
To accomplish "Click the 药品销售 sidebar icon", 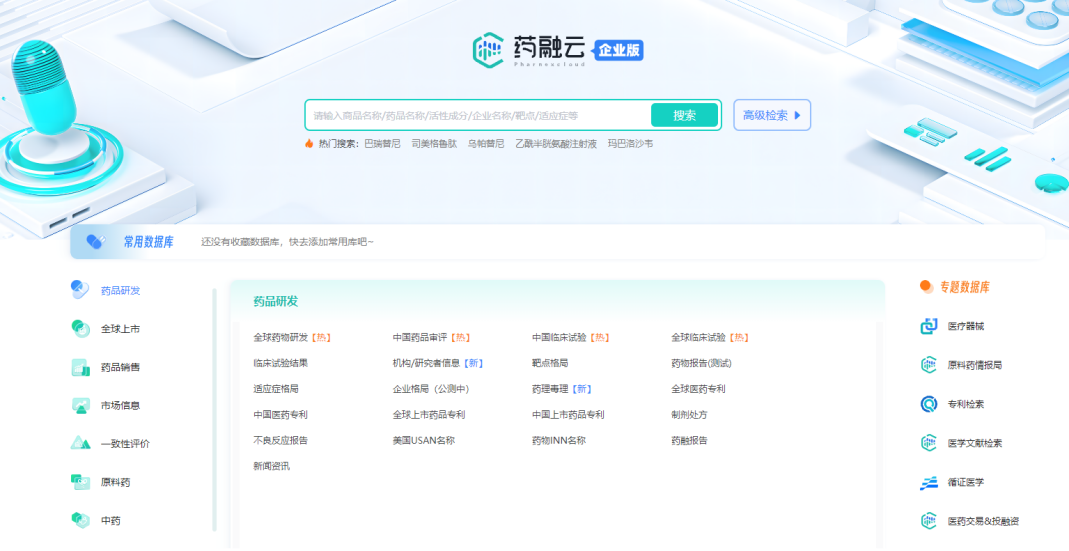I will tap(80, 367).
